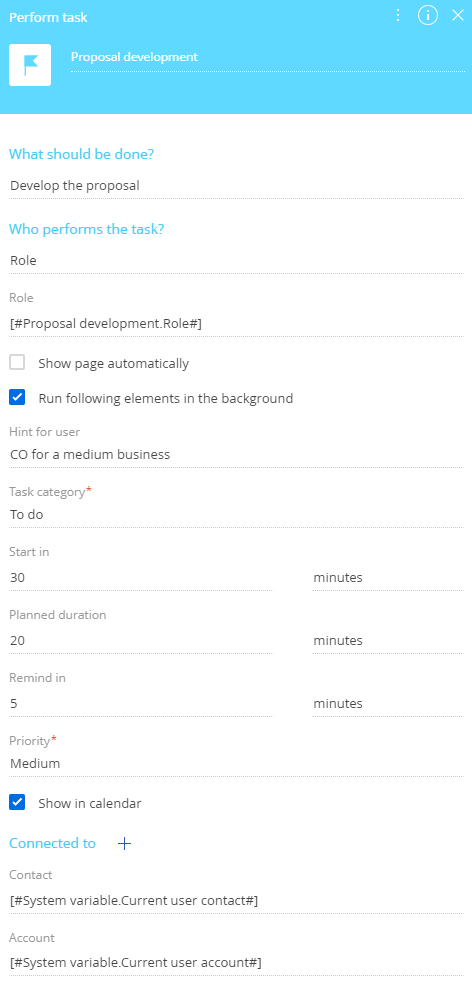Click the Develop the proposal text field
Viewport: 472px width, 982px height.
[x=236, y=186]
